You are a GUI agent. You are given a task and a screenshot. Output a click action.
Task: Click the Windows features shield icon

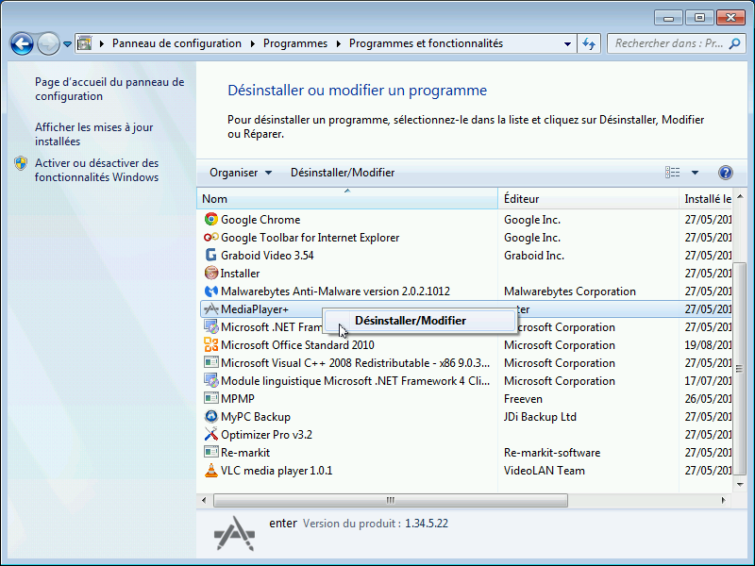pos(21,163)
